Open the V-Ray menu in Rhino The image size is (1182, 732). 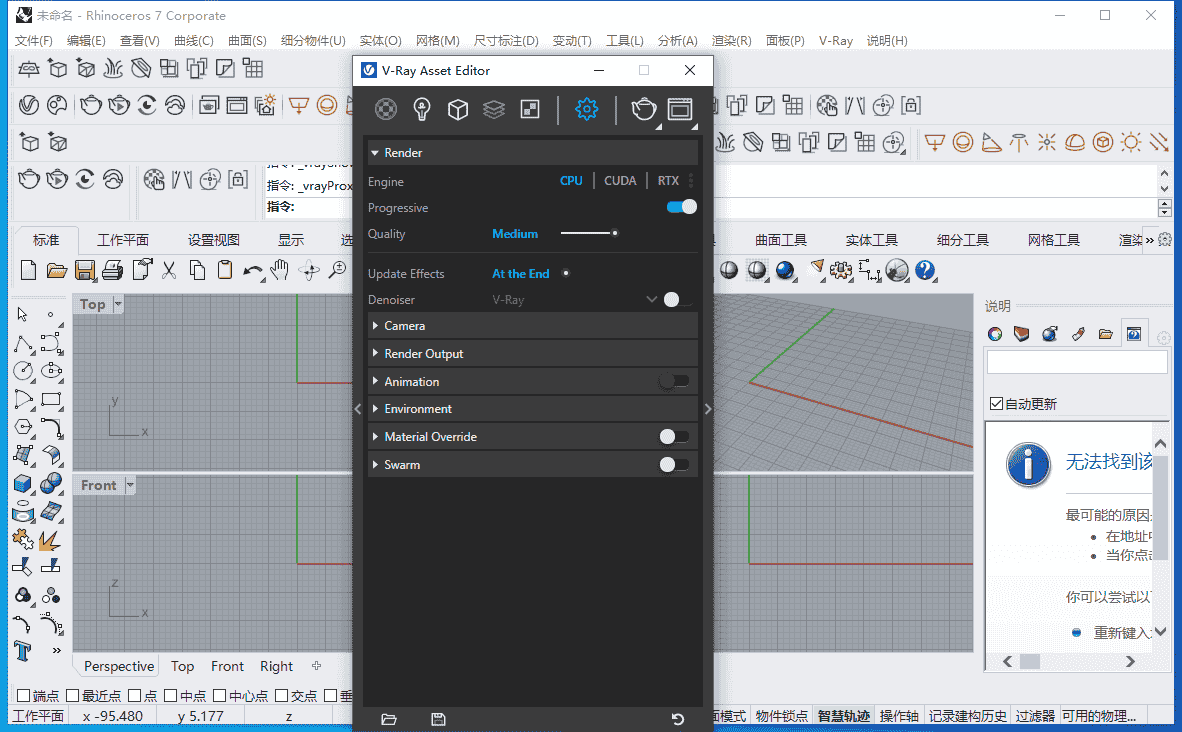[836, 40]
